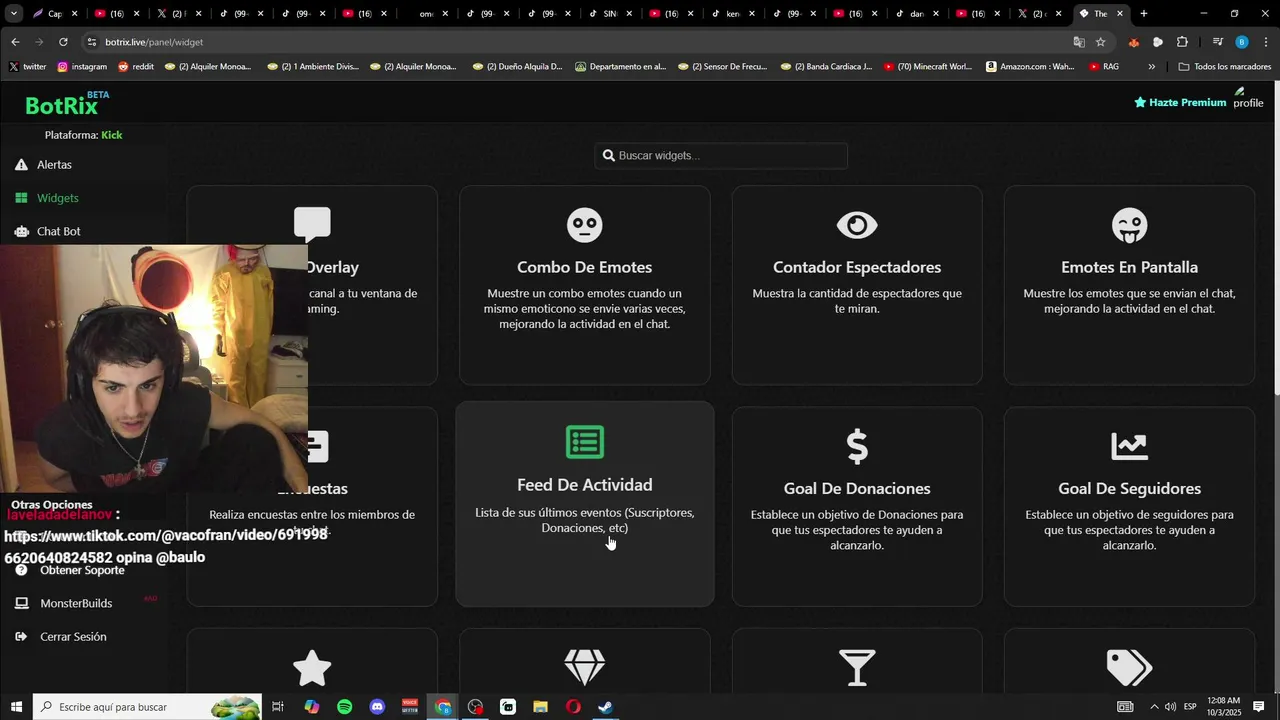The height and width of the screenshot is (720, 1280).
Task: Open the instagram bookmark
Action: [x=82, y=67]
